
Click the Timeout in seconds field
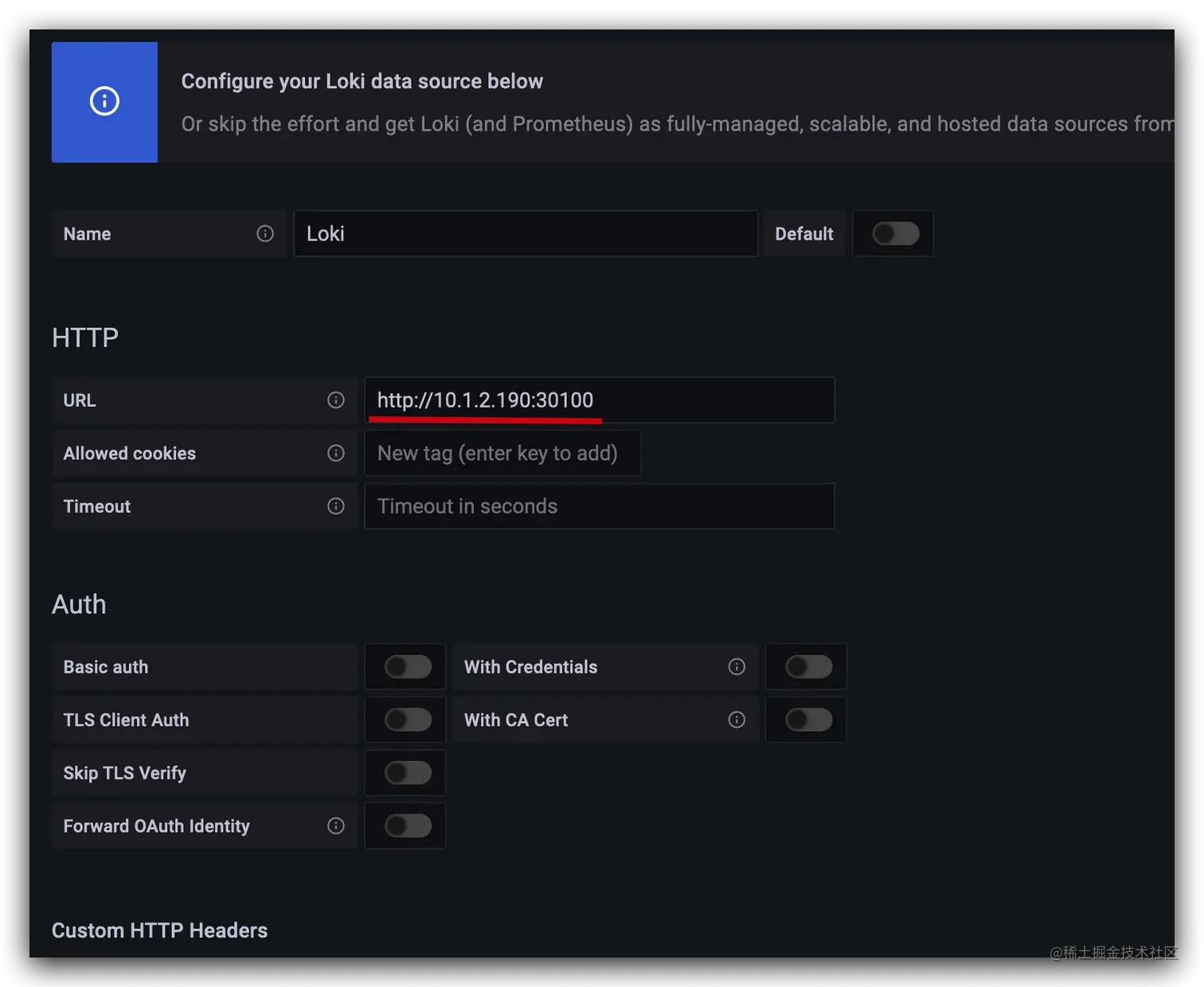600,506
